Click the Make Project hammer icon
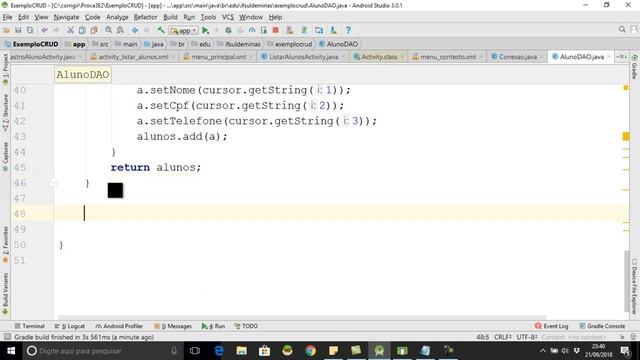 click(x=161, y=30)
